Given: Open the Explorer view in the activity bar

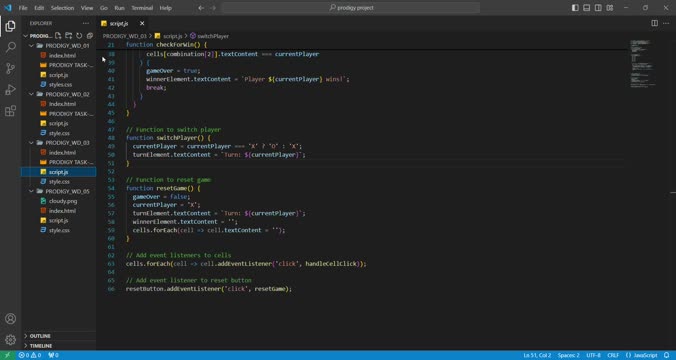Looking at the screenshot, I should (10, 26).
